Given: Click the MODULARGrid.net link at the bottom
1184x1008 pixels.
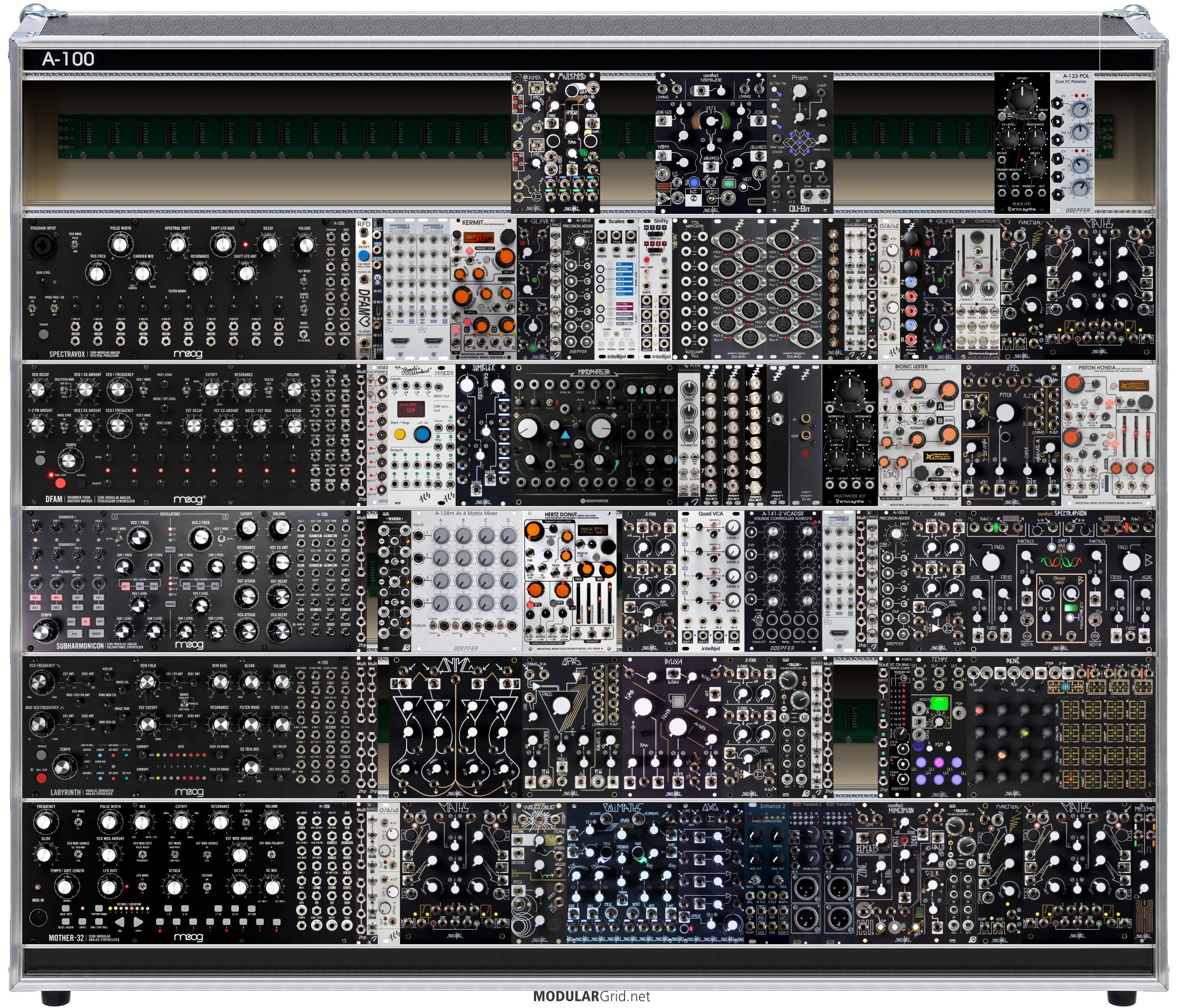Looking at the screenshot, I should (591, 996).
